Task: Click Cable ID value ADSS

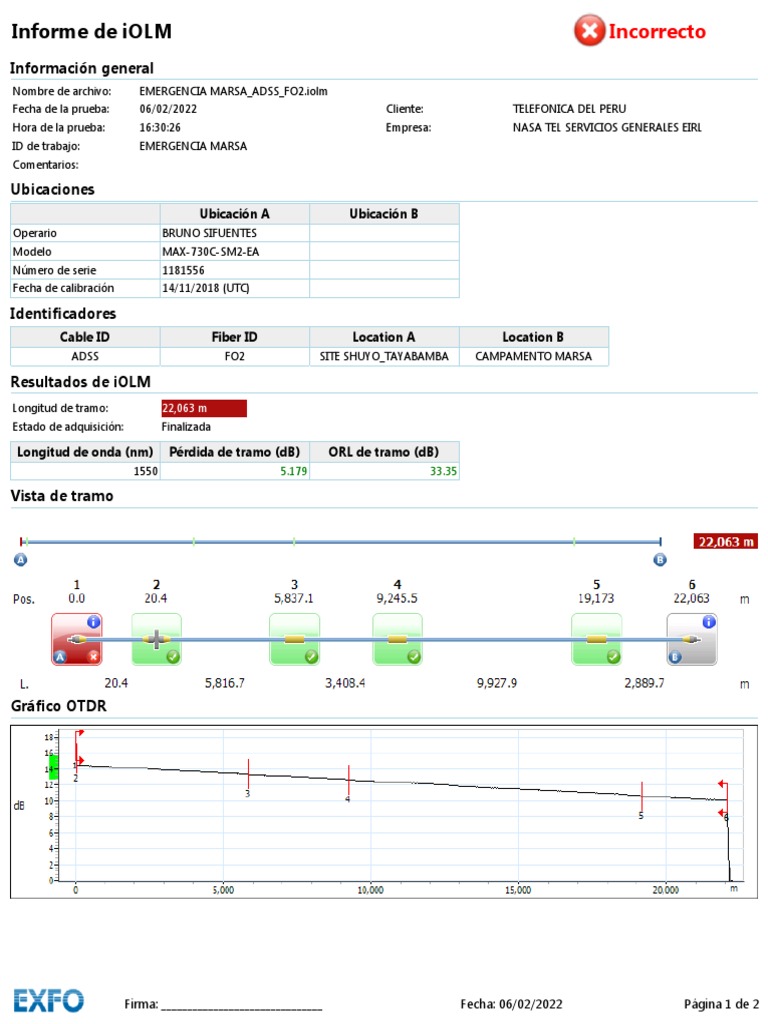Action: pos(85,356)
